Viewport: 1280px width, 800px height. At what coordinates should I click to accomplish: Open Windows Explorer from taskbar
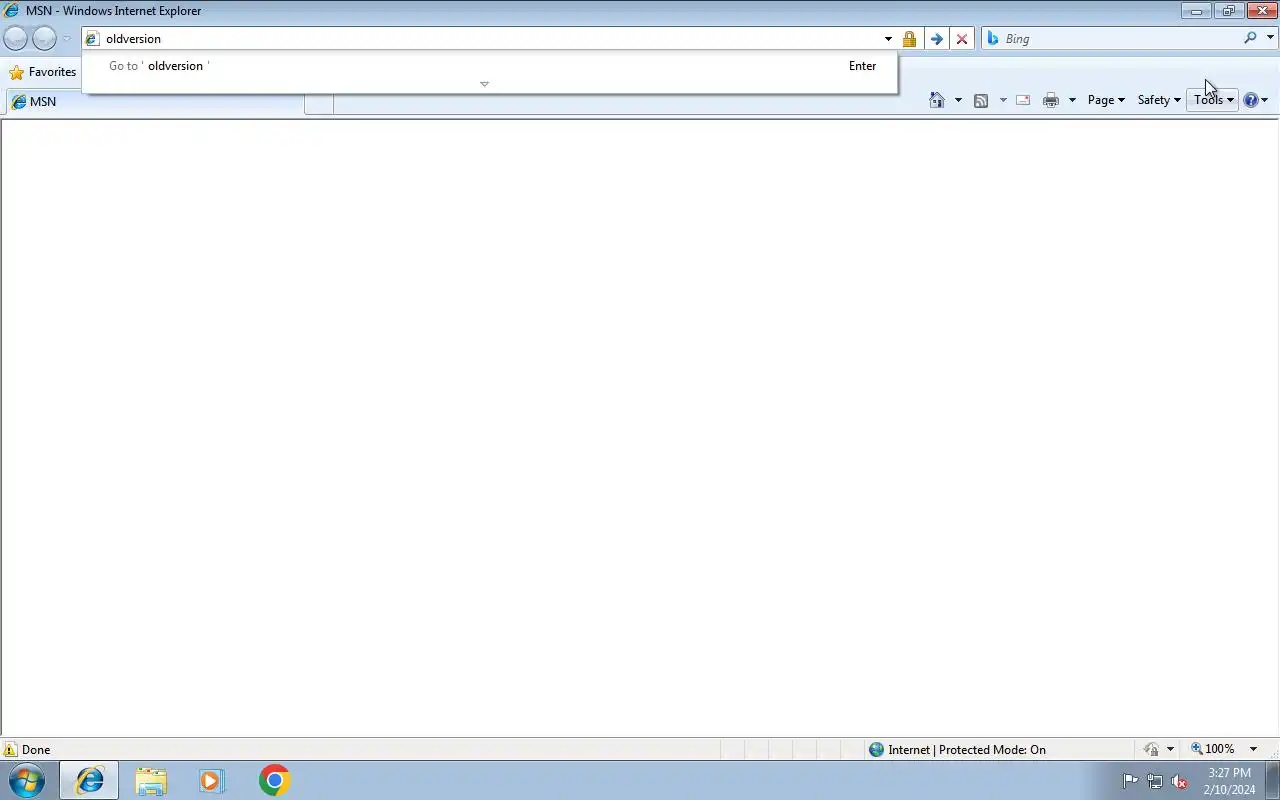(x=151, y=780)
